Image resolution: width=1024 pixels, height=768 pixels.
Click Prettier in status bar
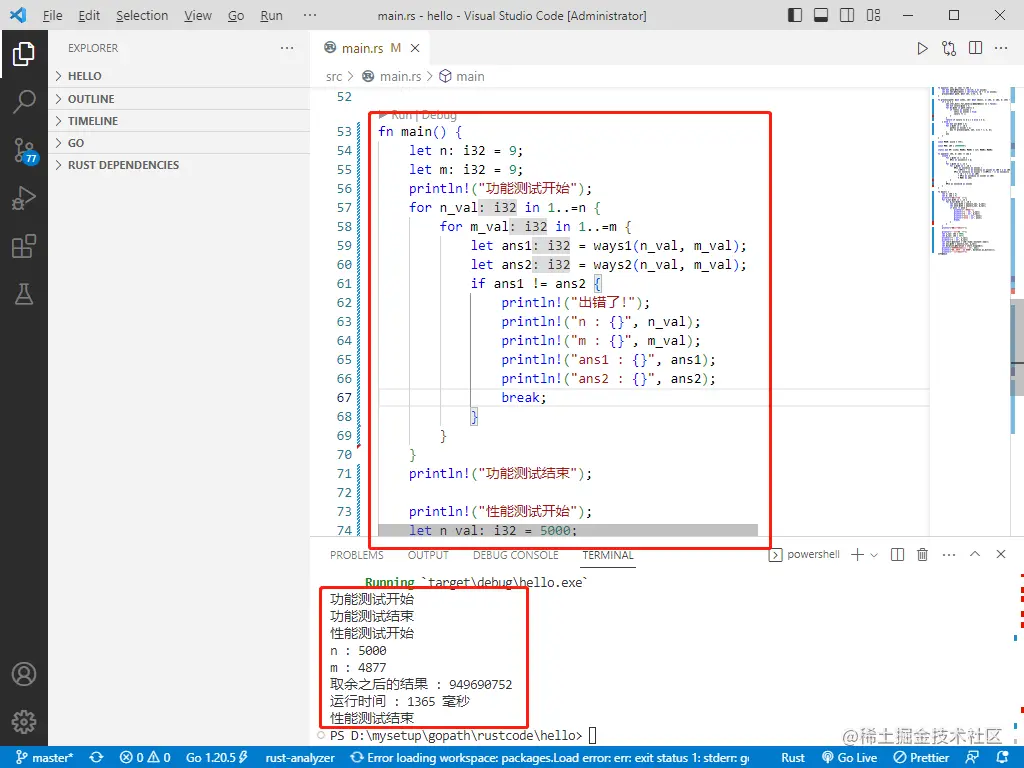[921, 758]
